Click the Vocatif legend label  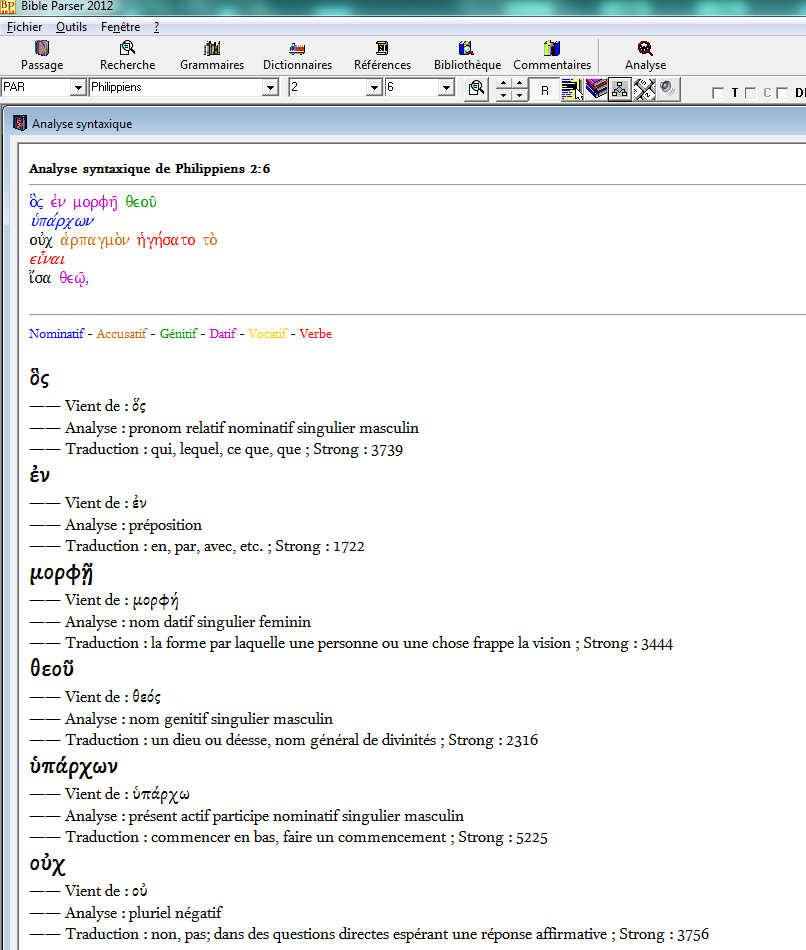(267, 333)
